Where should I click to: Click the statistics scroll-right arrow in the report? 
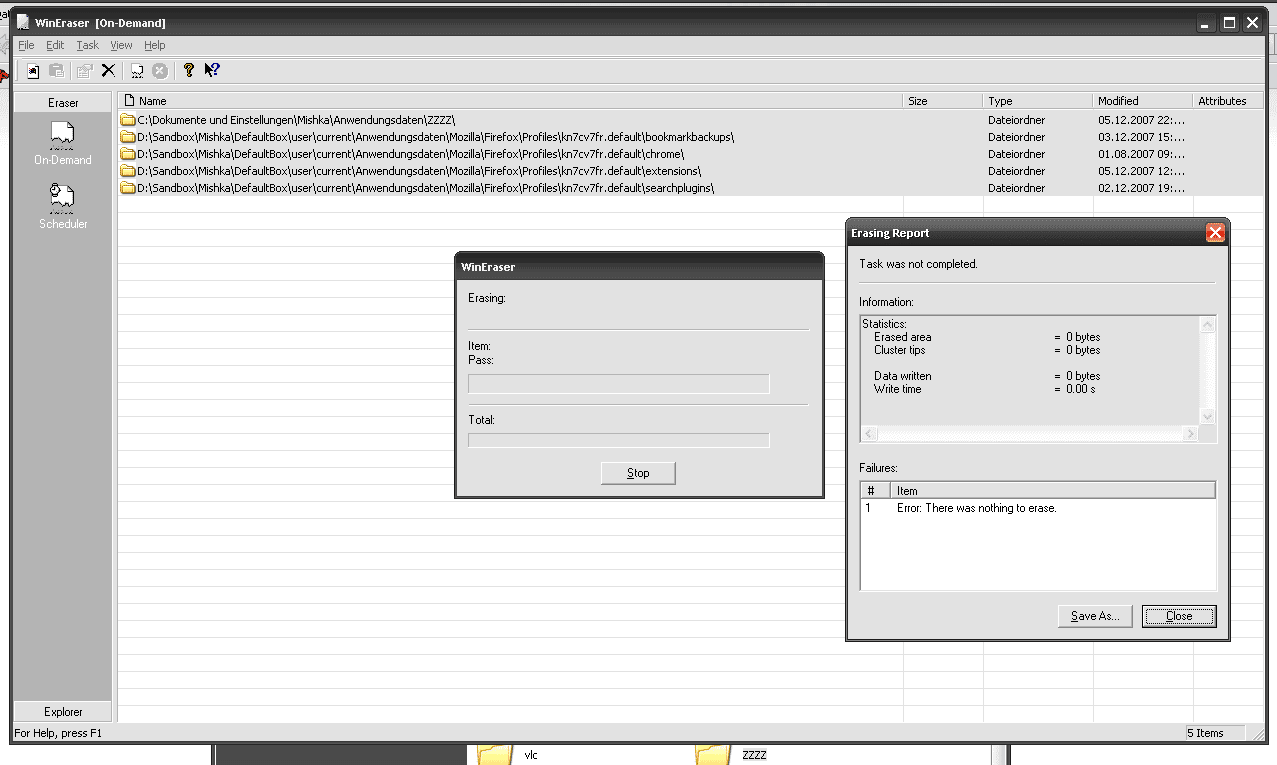tap(1190, 434)
